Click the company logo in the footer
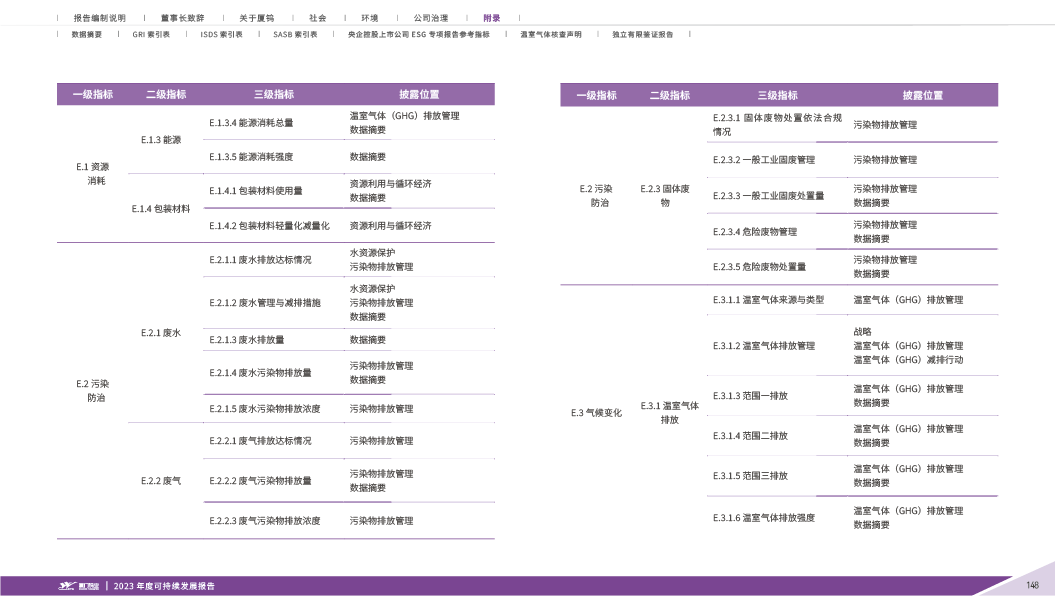This screenshot has height=596, width=1055. pyautogui.click(x=78, y=586)
